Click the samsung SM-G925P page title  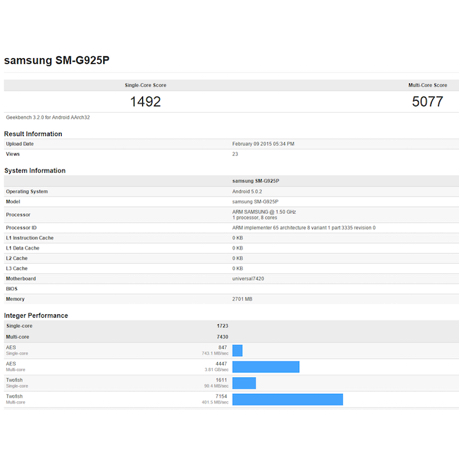pyautogui.click(x=57, y=60)
